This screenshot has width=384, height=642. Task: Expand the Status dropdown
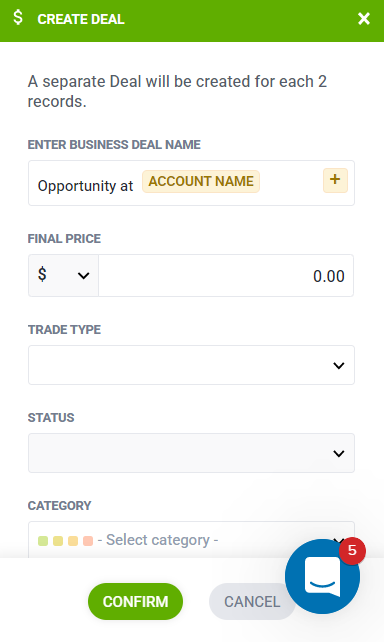(191, 453)
